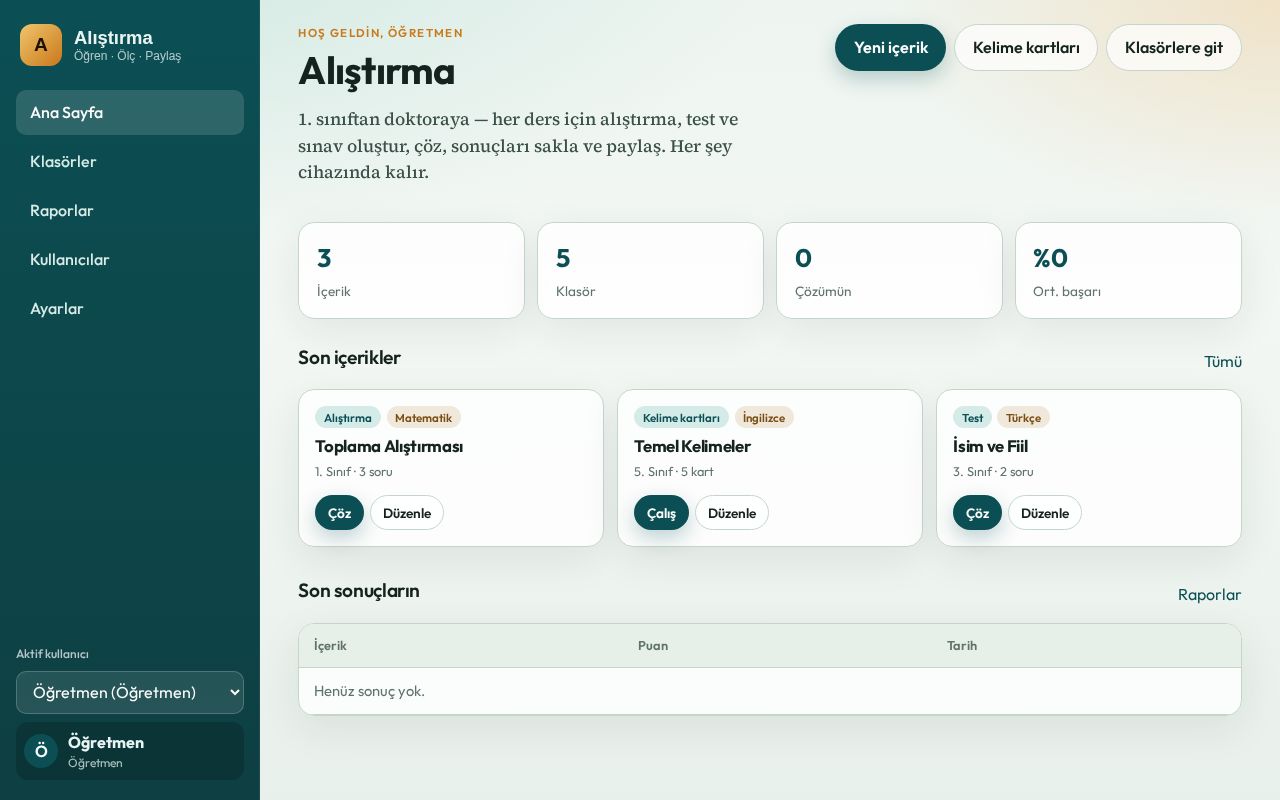1280x800 pixels.
Task: Go to Klasörler in the sidebar
Action: coord(130,161)
